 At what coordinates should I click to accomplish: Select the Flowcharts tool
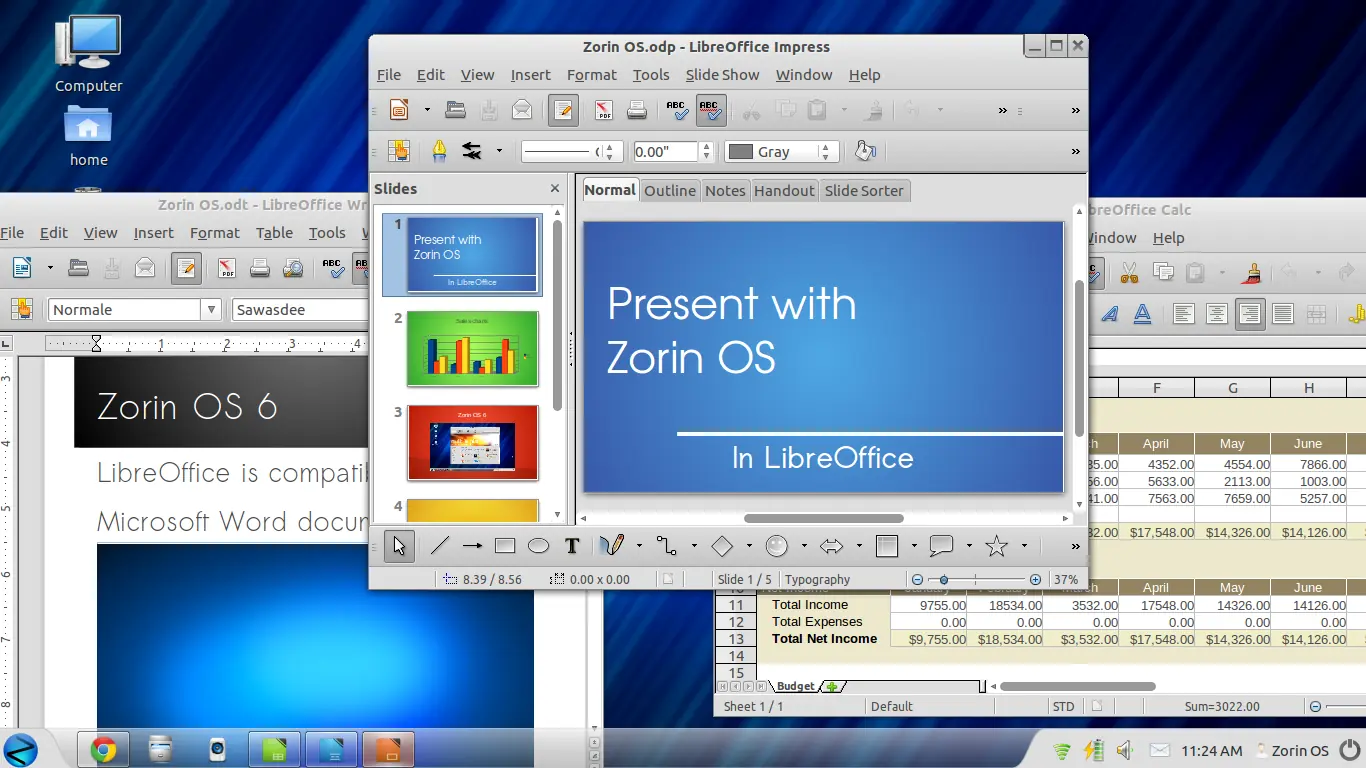887,546
